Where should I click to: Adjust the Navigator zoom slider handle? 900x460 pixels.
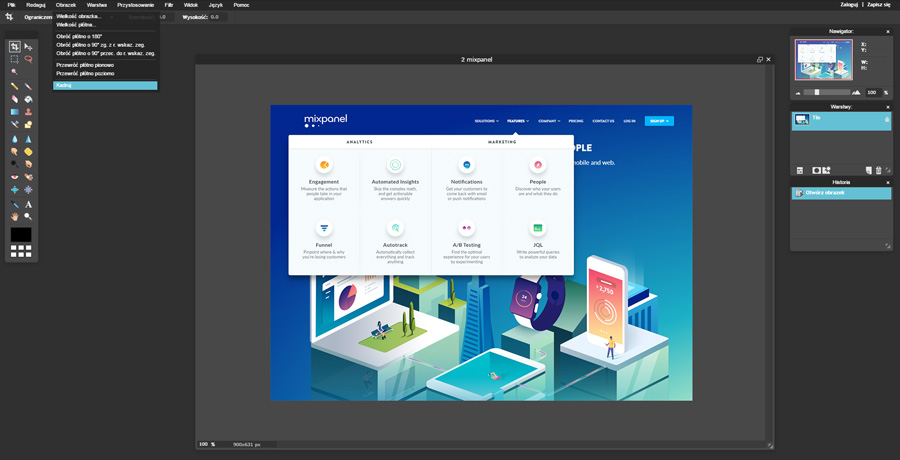pyautogui.click(x=817, y=92)
